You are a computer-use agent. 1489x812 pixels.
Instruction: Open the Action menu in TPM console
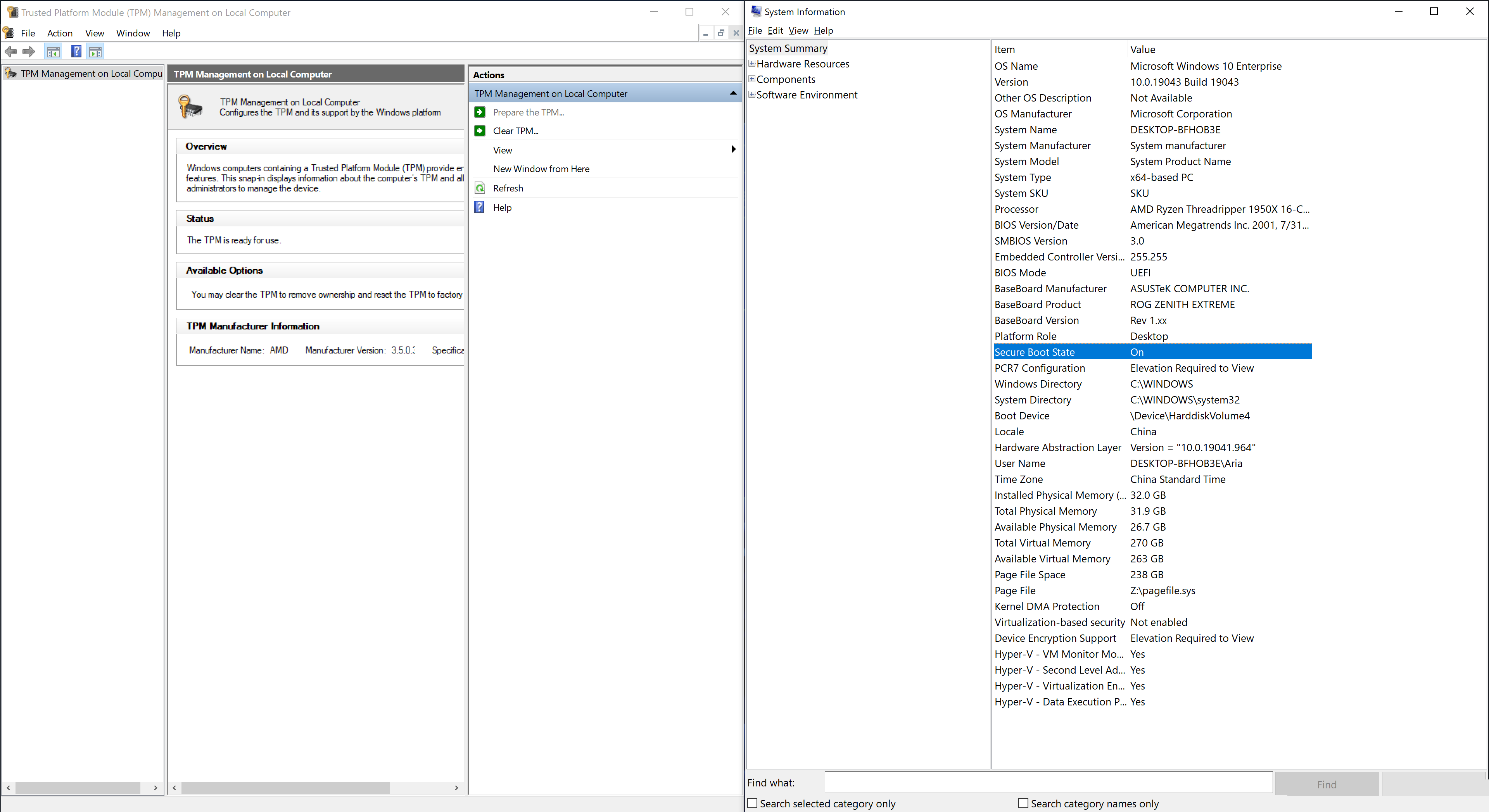click(60, 33)
